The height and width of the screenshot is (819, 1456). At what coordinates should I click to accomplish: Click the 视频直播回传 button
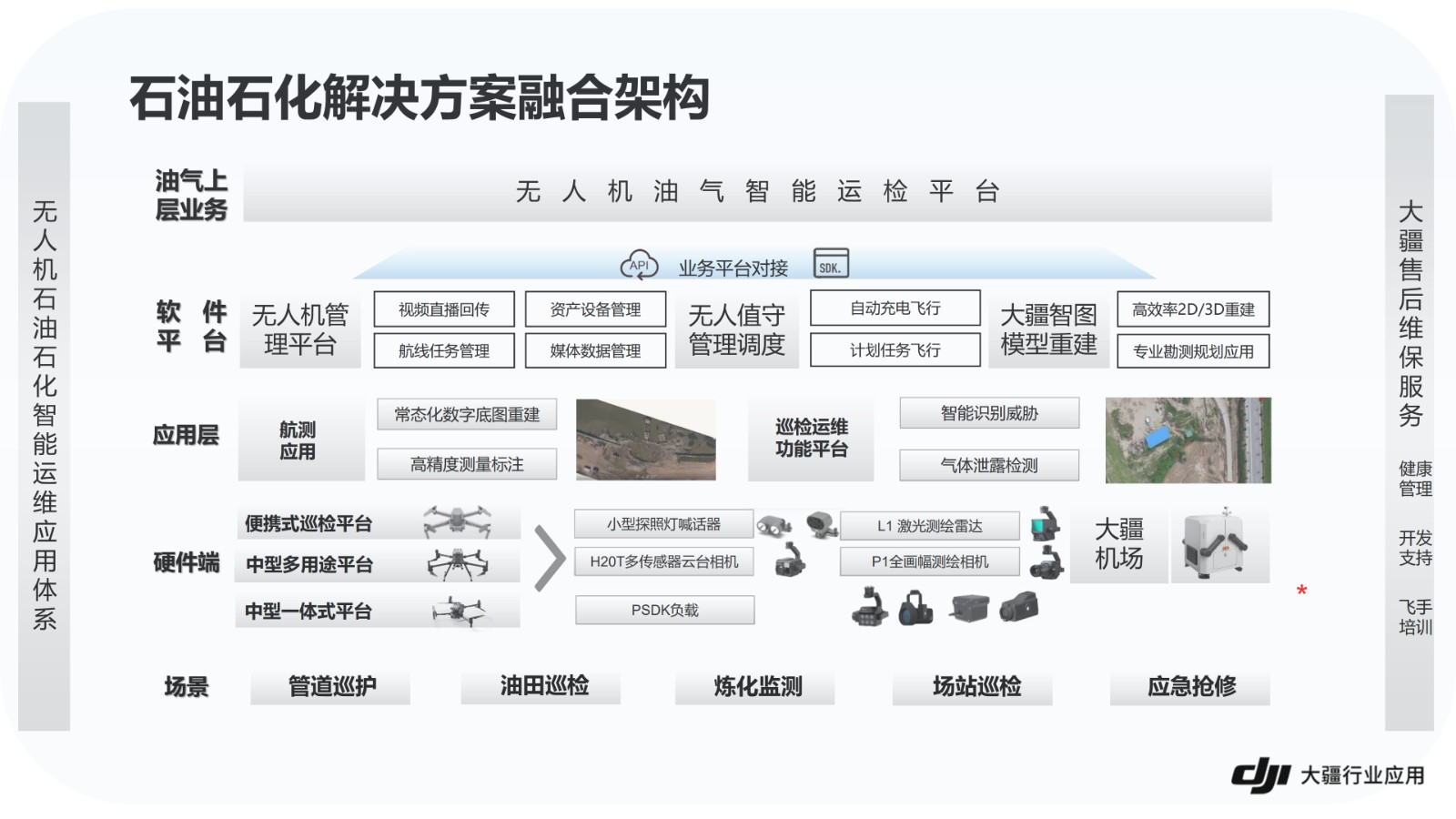(x=444, y=309)
